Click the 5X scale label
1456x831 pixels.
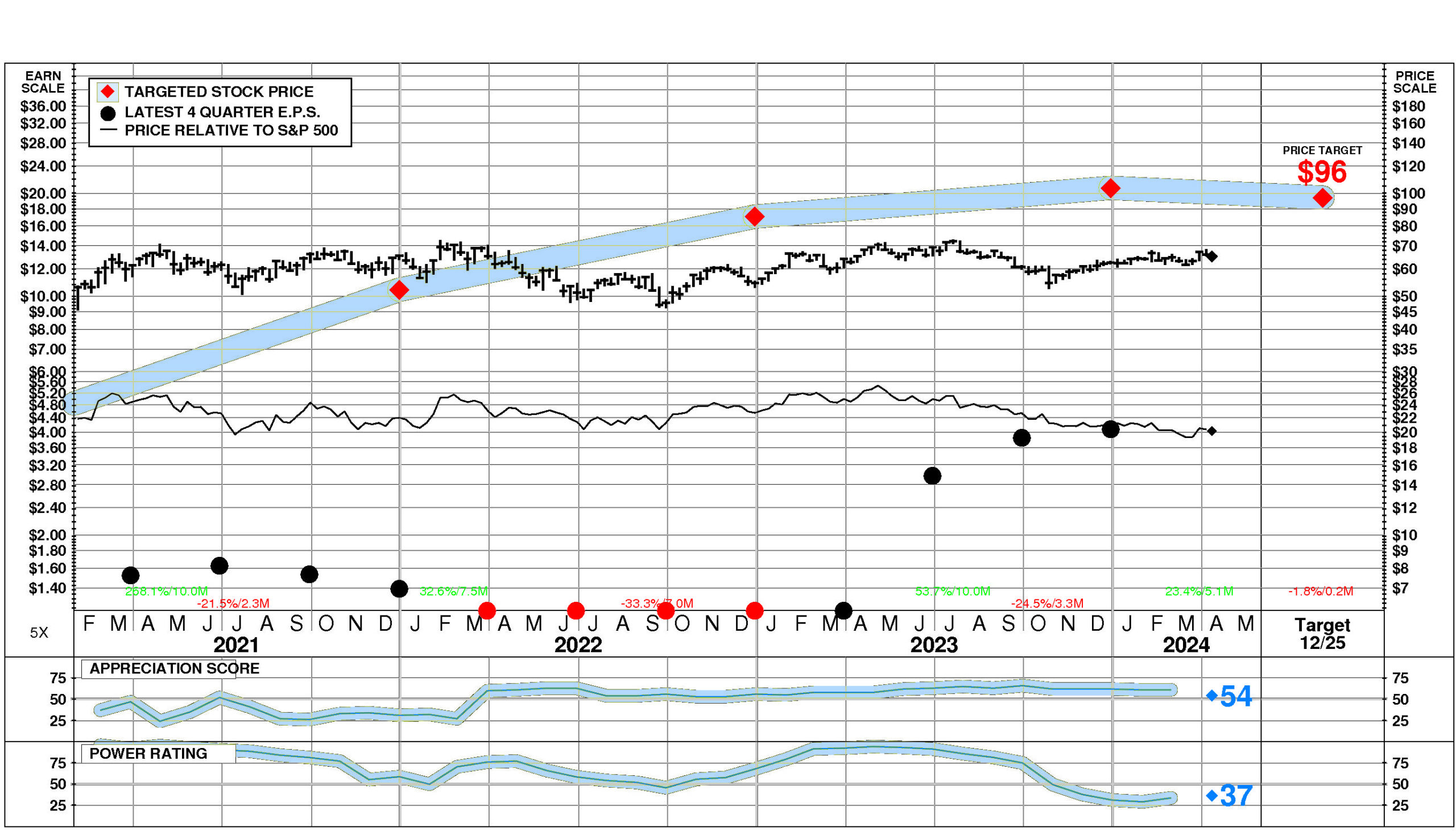(x=39, y=632)
